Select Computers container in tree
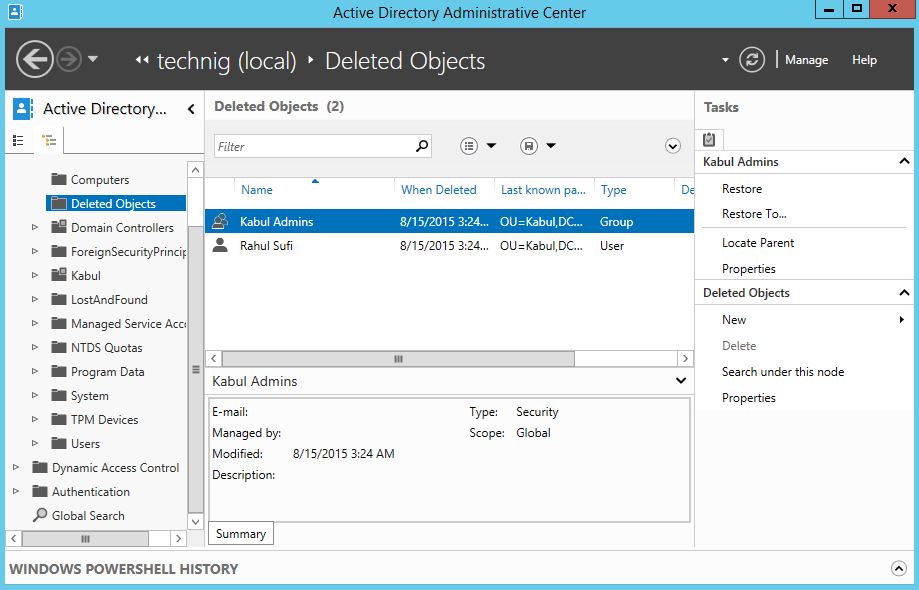The image size is (919, 590). pyautogui.click(x=100, y=180)
